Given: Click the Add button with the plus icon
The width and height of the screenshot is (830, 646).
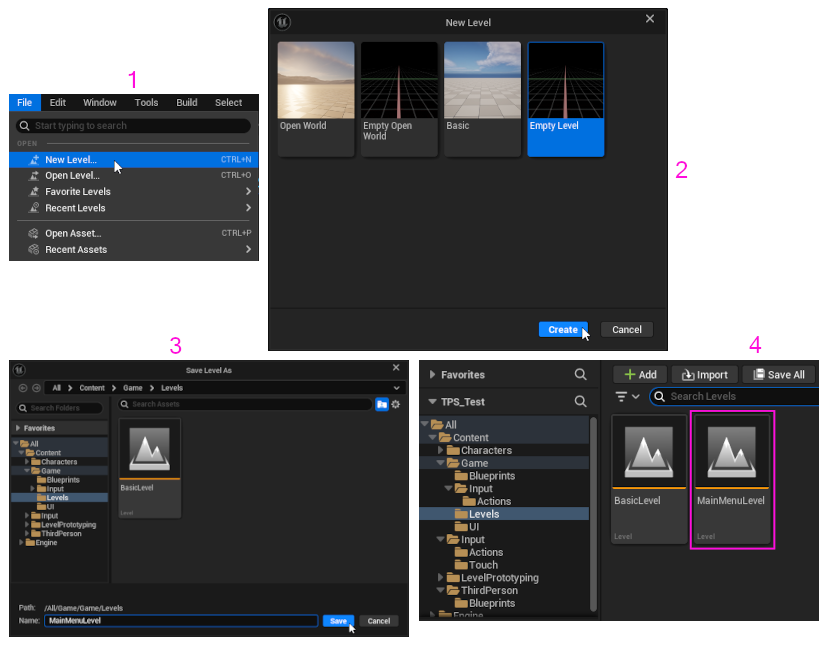Looking at the screenshot, I should [640, 374].
